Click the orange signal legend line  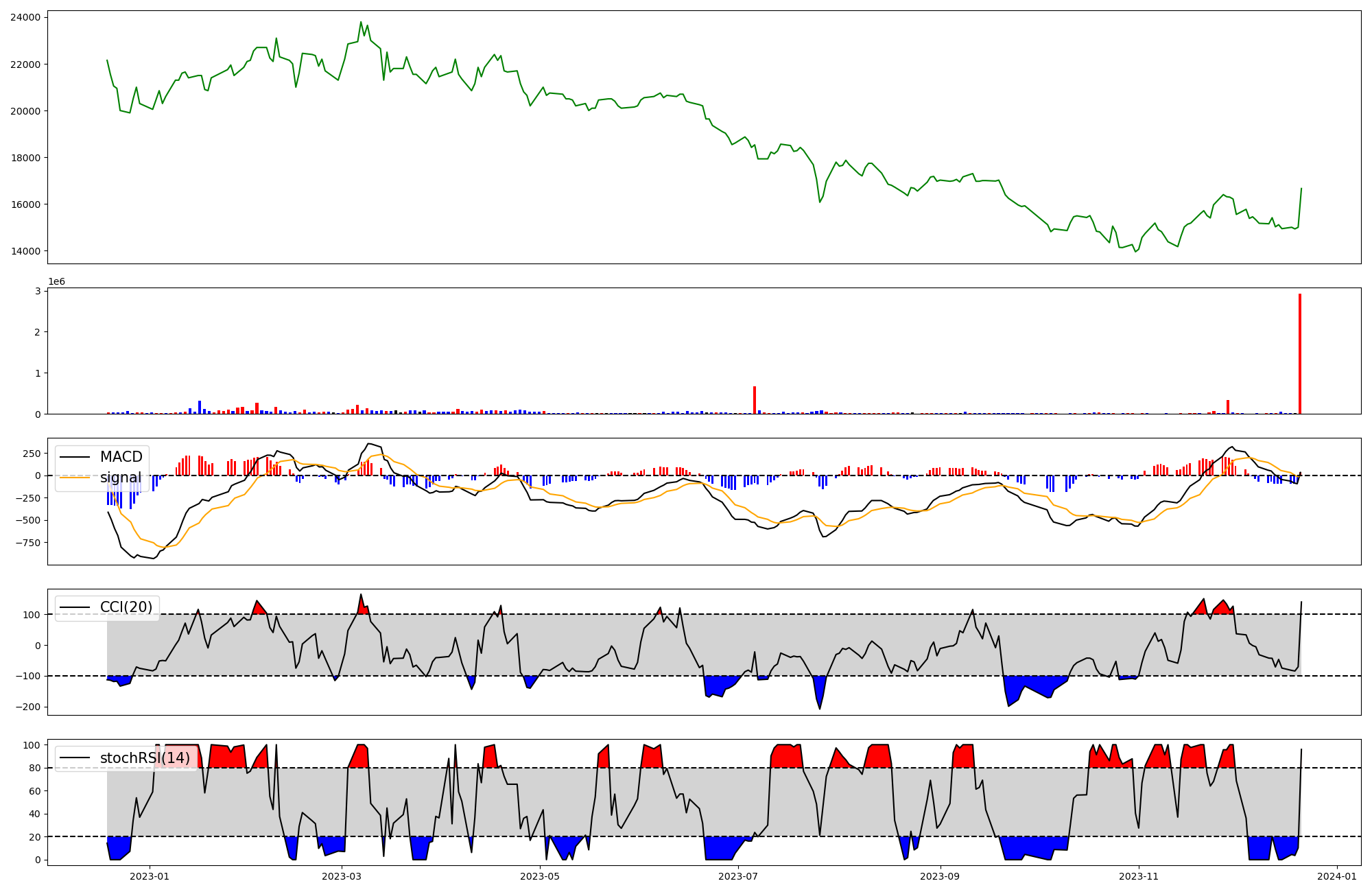click(x=75, y=478)
